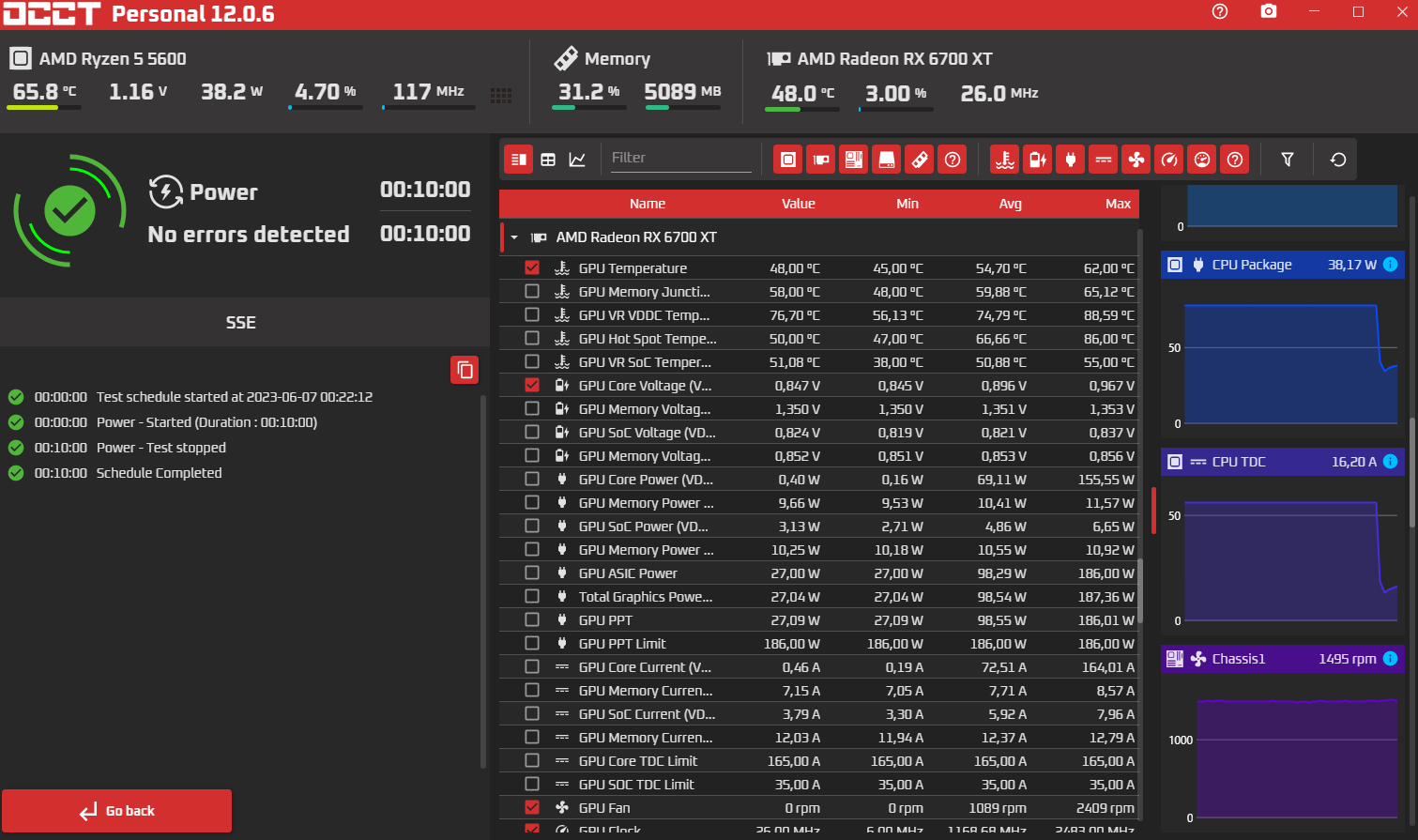
Task: Toggle the storage drive sensor filter
Action: (x=887, y=160)
